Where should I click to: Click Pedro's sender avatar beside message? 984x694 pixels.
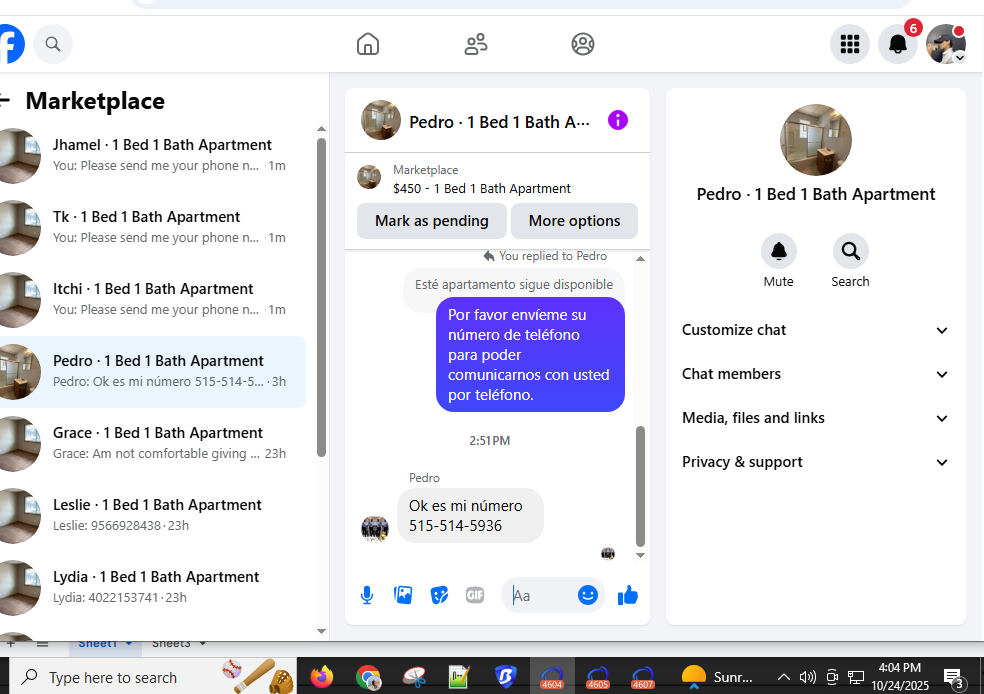375,528
